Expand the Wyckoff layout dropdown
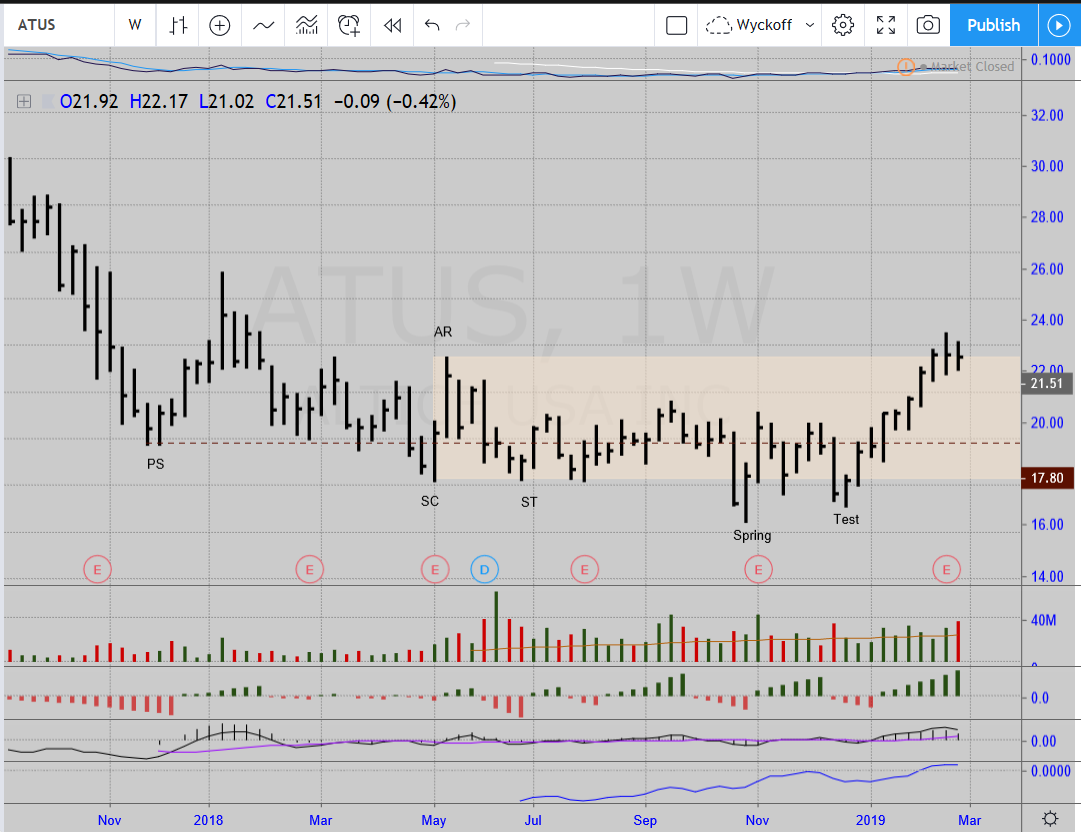 [x=760, y=25]
